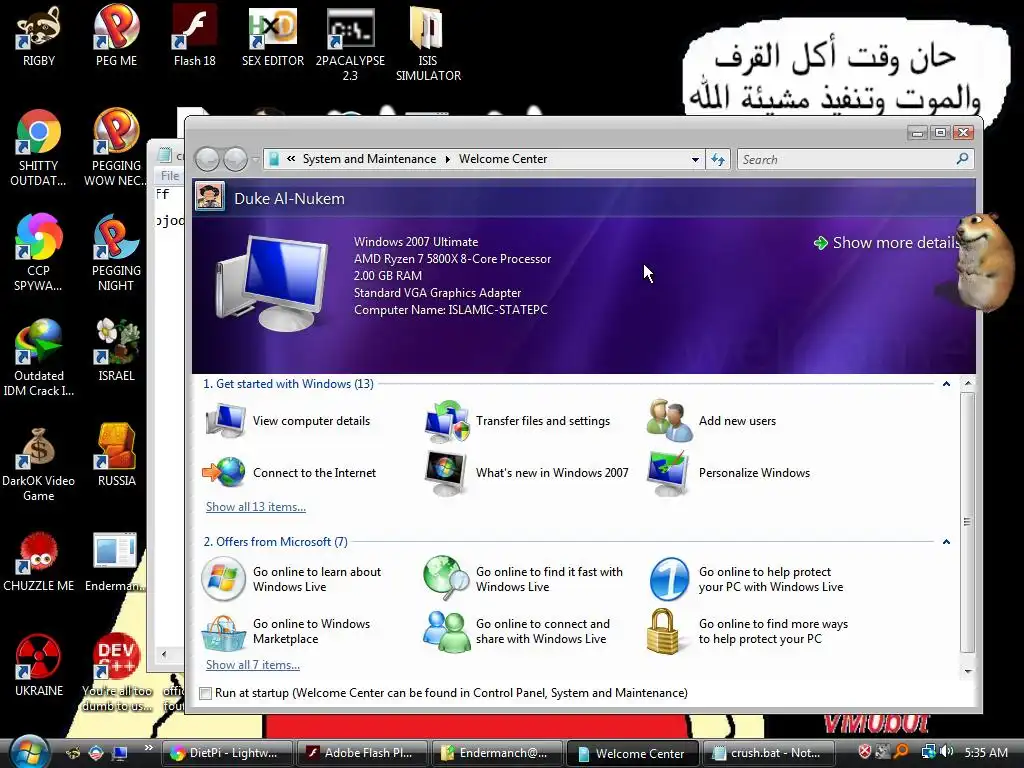
Task: Click the search magnifier icon
Action: [x=963, y=159]
